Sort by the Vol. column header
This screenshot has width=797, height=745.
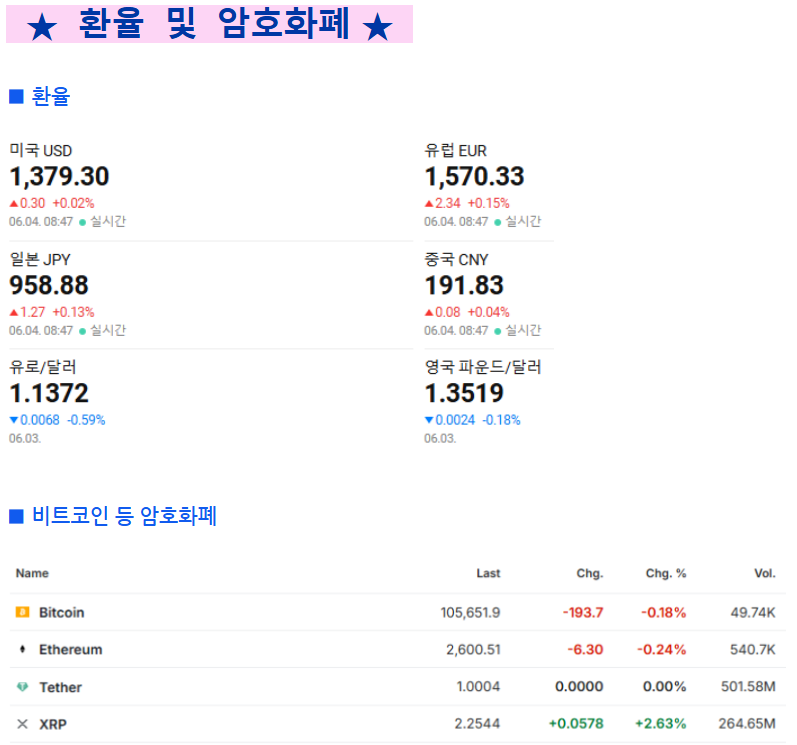pos(765,573)
